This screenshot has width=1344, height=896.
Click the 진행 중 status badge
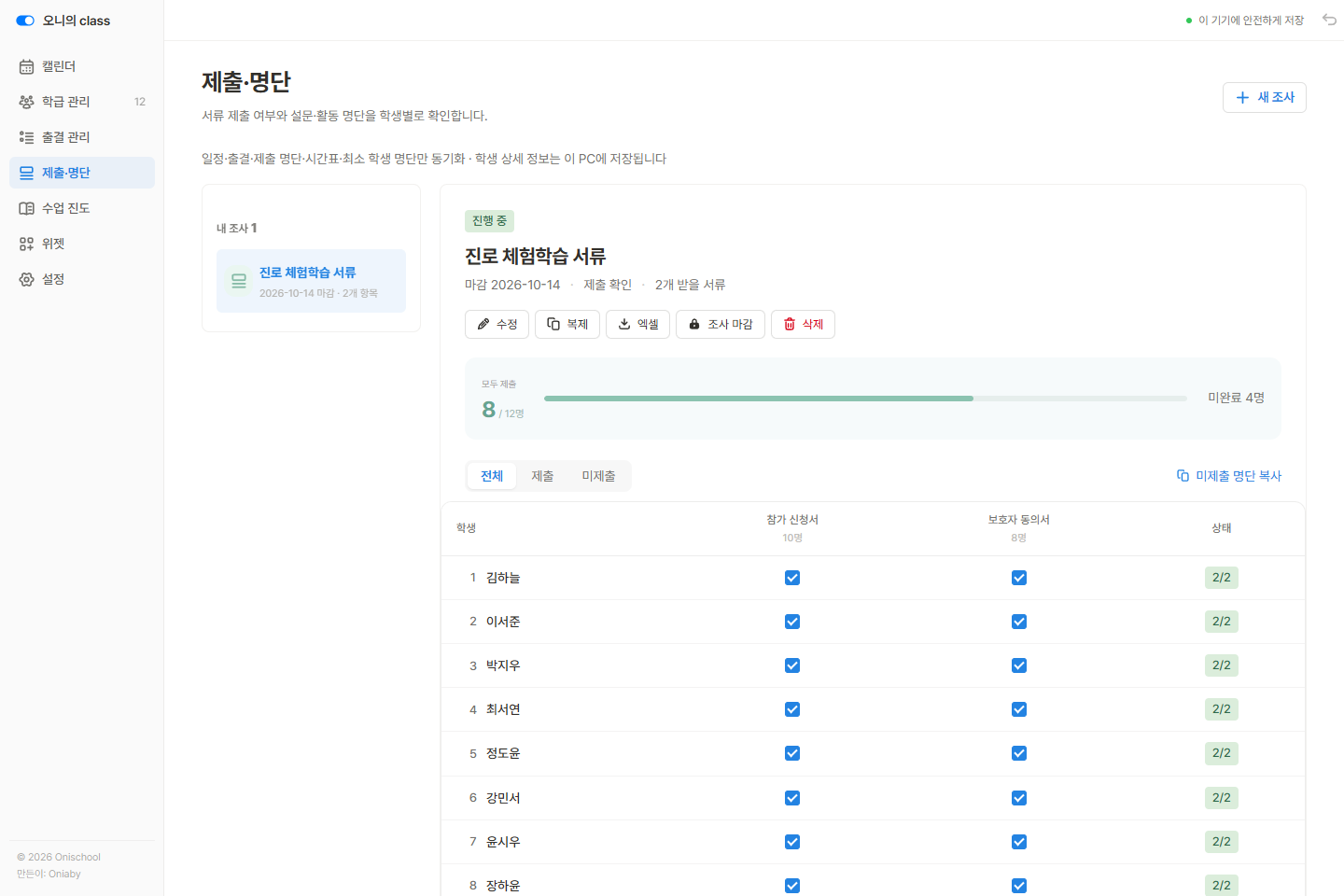(x=489, y=221)
